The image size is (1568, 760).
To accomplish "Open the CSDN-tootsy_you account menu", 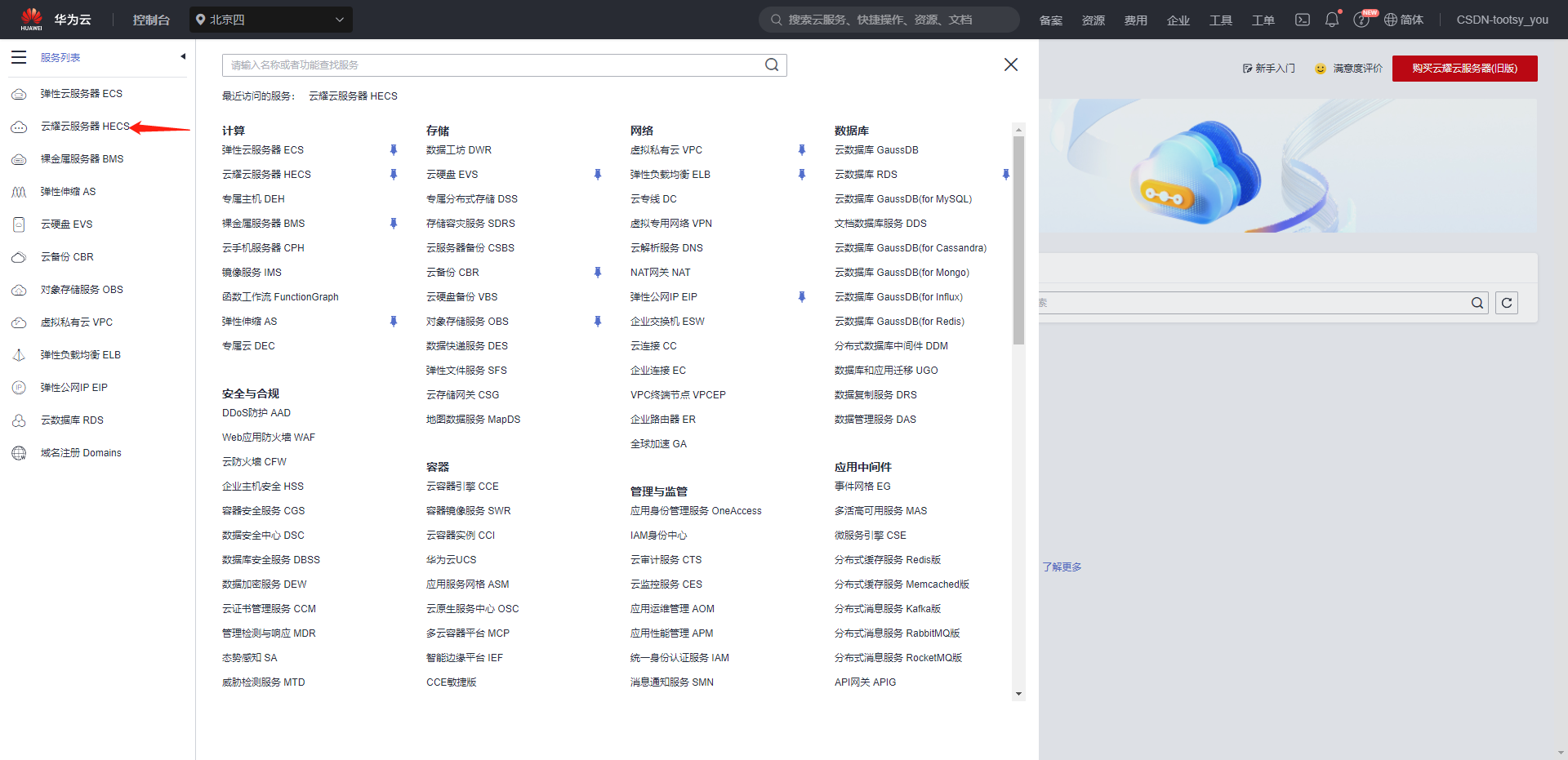I will [1502, 20].
